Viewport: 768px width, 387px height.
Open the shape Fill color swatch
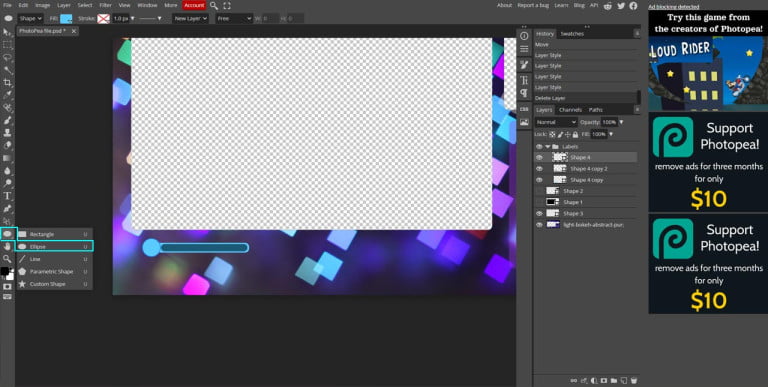[x=66, y=19]
